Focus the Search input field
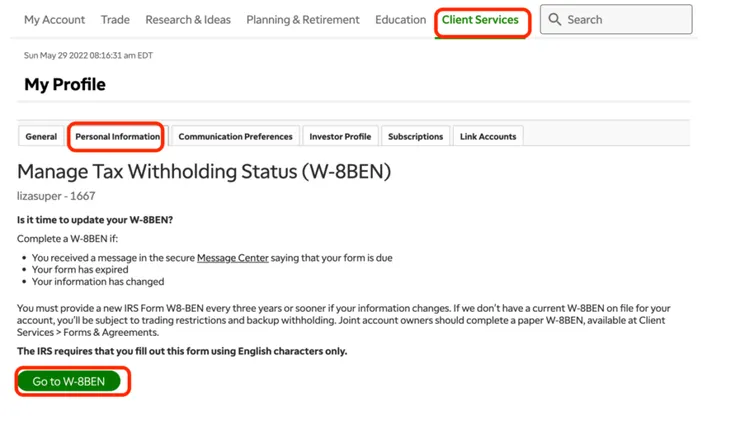Viewport: 740px width, 426px height. click(x=616, y=19)
